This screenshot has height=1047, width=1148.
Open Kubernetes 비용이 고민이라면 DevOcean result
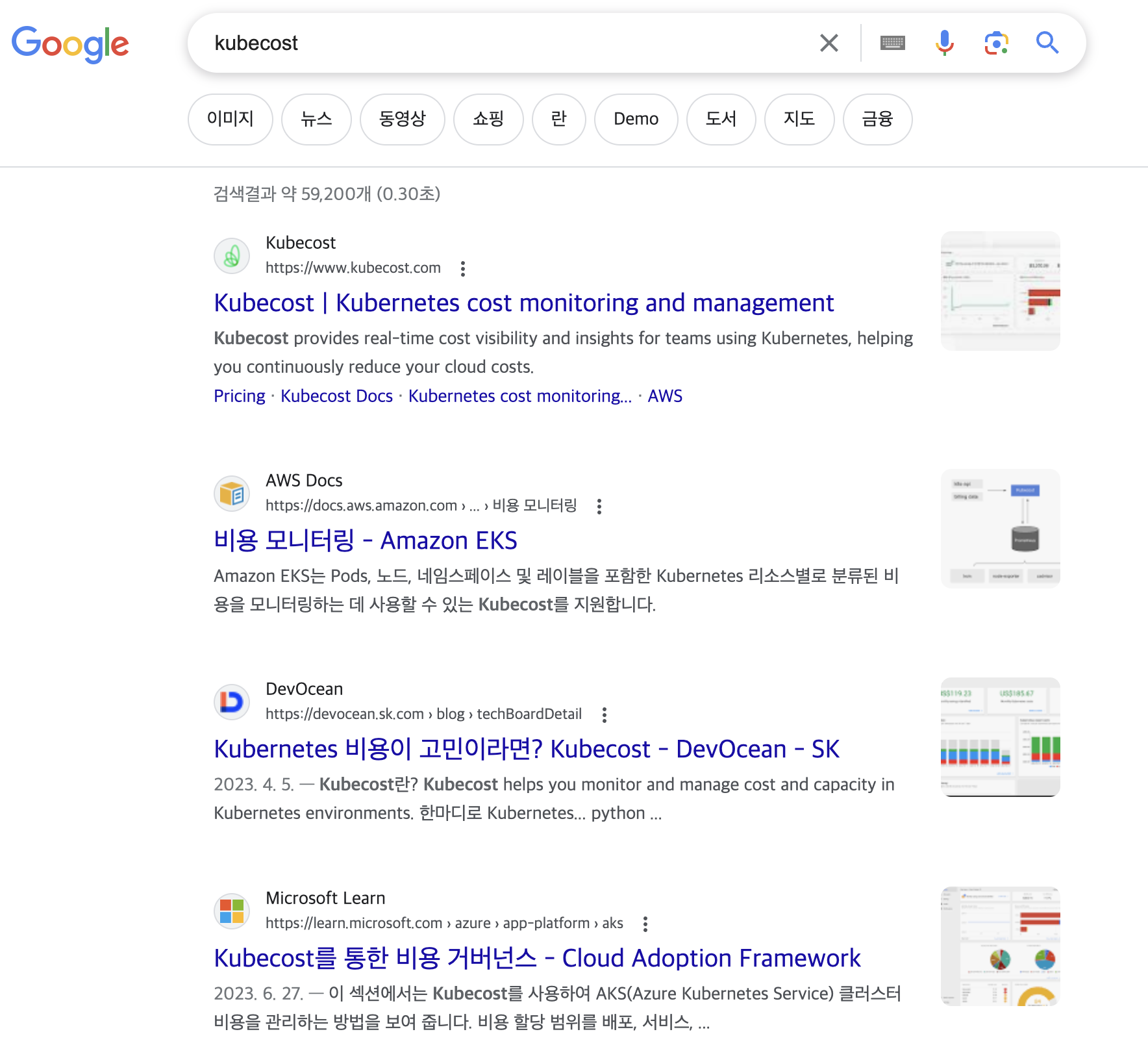point(527,750)
